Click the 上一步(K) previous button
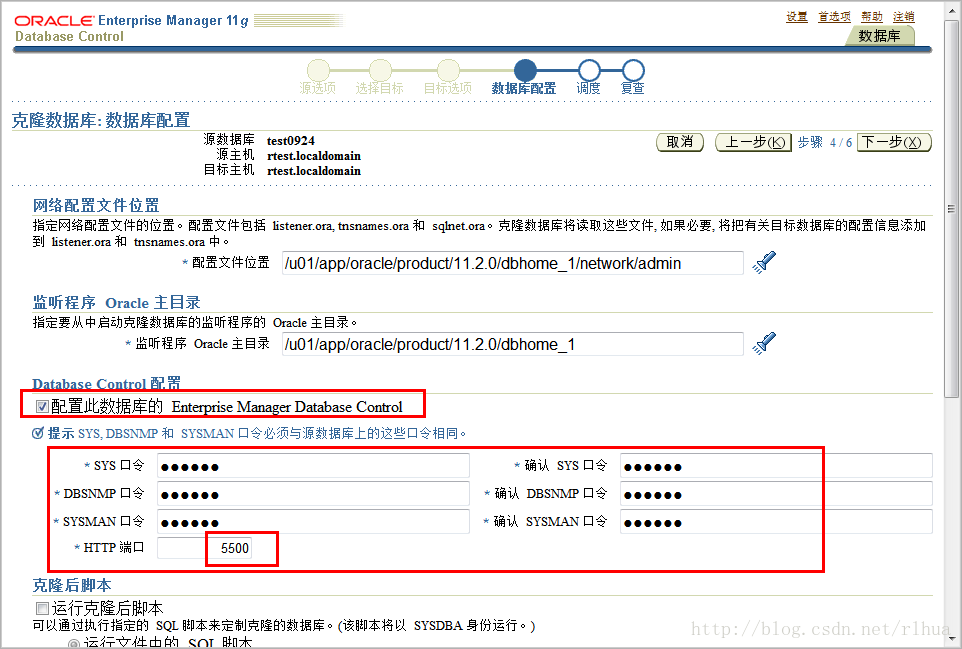Screen dimensions: 962x649 (x=753, y=142)
